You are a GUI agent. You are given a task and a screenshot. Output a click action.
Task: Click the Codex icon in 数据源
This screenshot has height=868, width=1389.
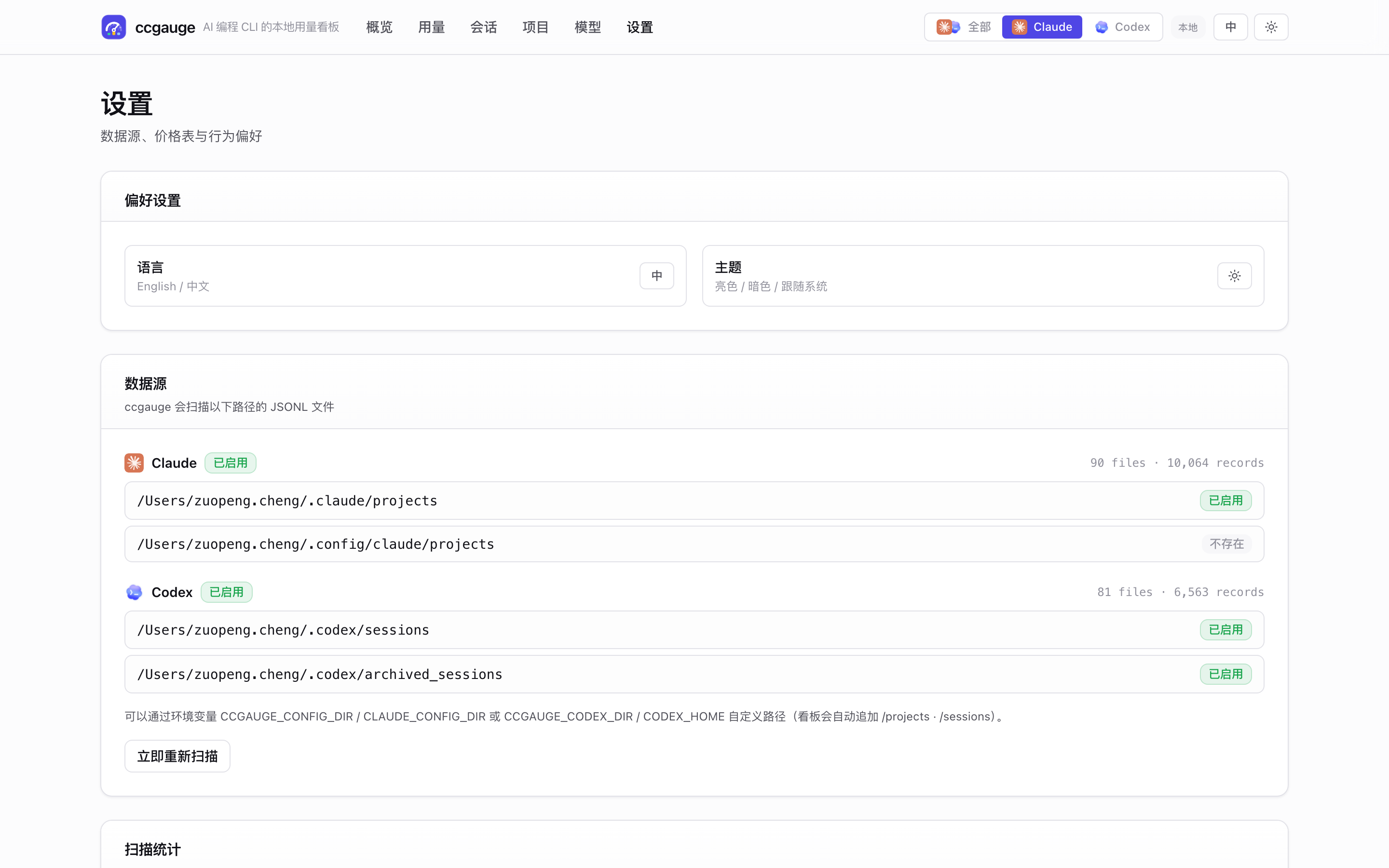134,592
